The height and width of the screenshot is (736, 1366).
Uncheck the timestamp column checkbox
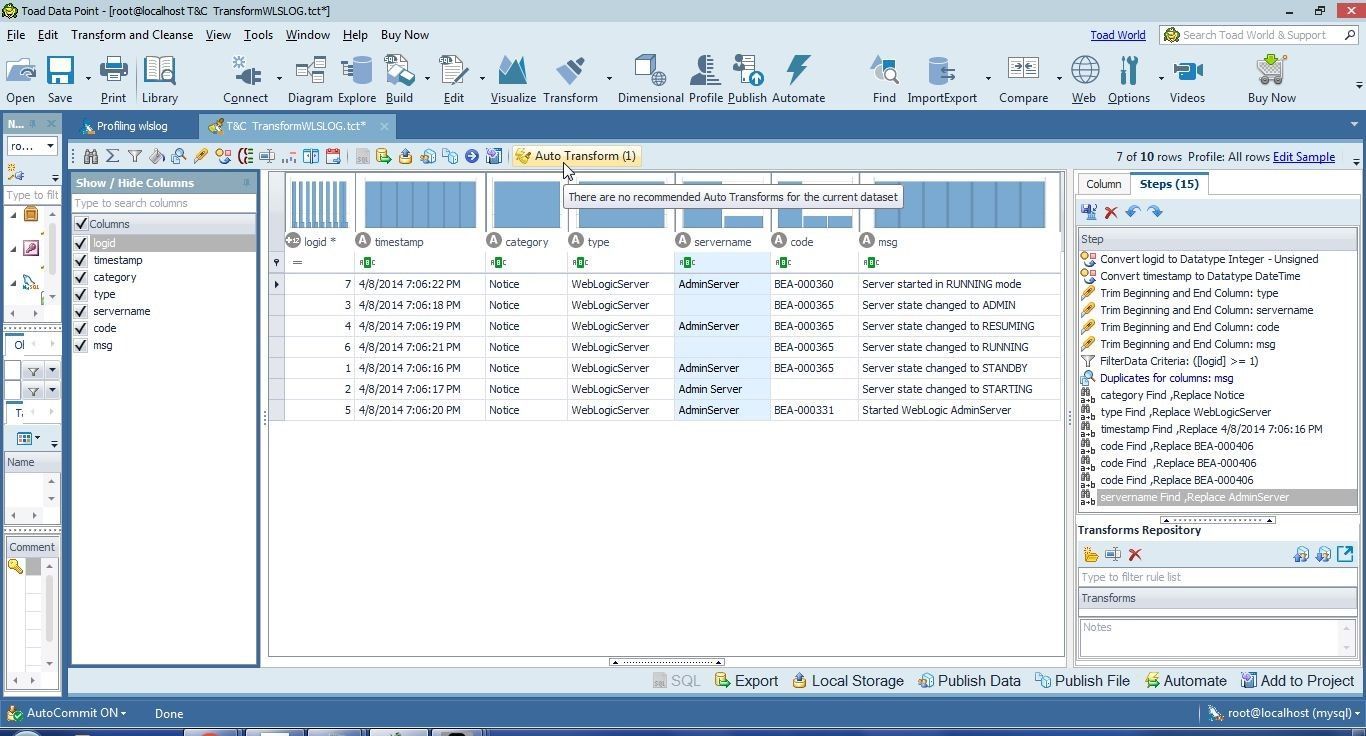81,260
